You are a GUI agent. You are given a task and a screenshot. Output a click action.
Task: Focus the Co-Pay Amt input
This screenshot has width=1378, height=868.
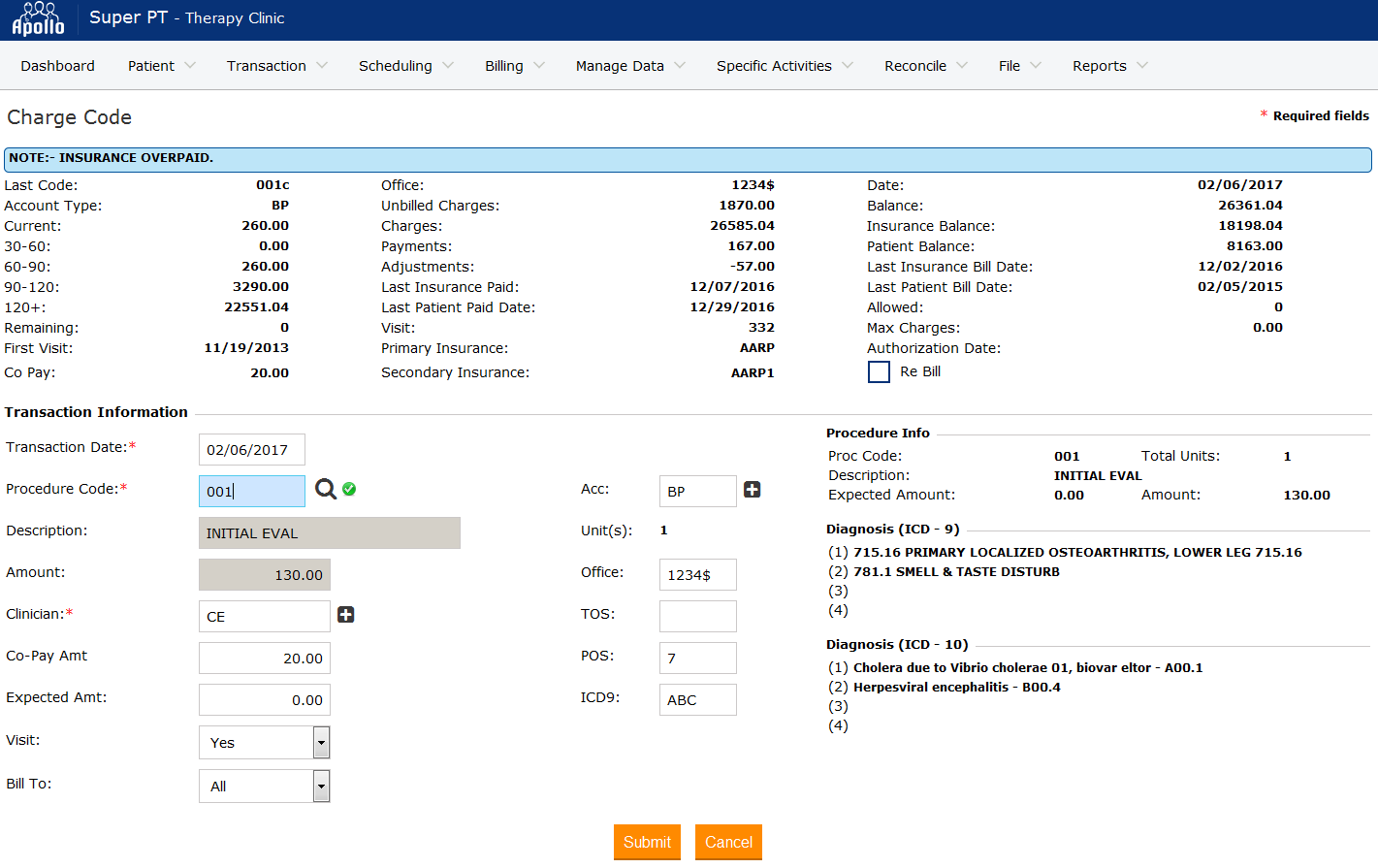[x=264, y=659]
